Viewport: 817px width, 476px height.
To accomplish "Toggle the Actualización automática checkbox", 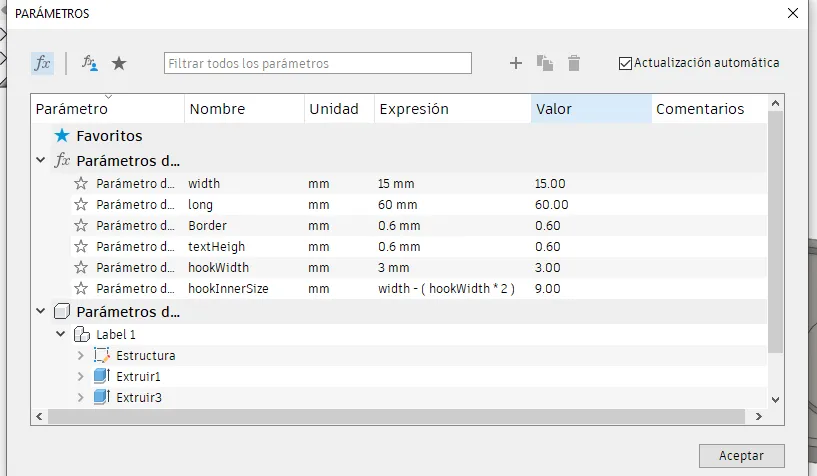I will tap(626, 63).
